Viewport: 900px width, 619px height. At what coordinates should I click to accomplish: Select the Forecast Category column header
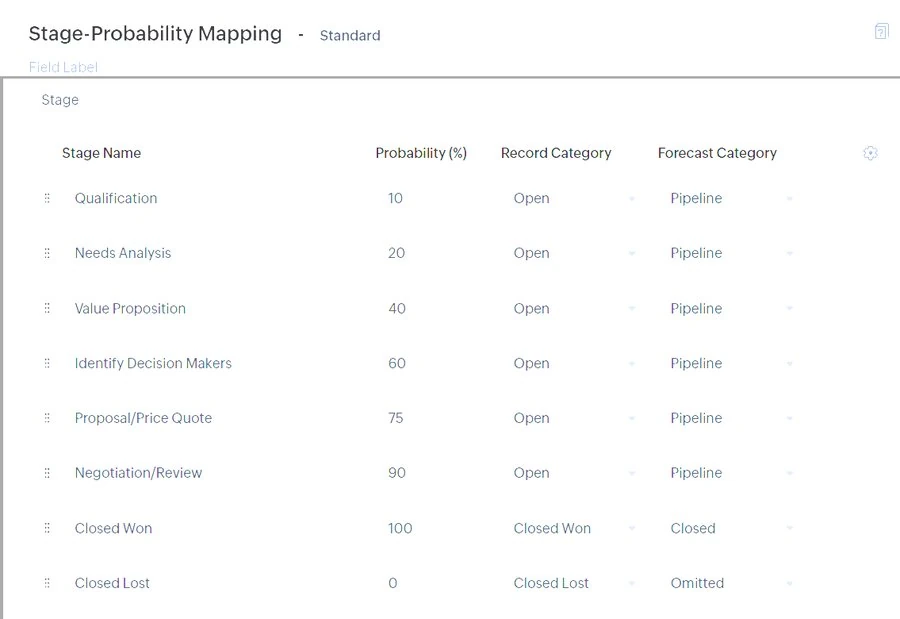point(717,153)
